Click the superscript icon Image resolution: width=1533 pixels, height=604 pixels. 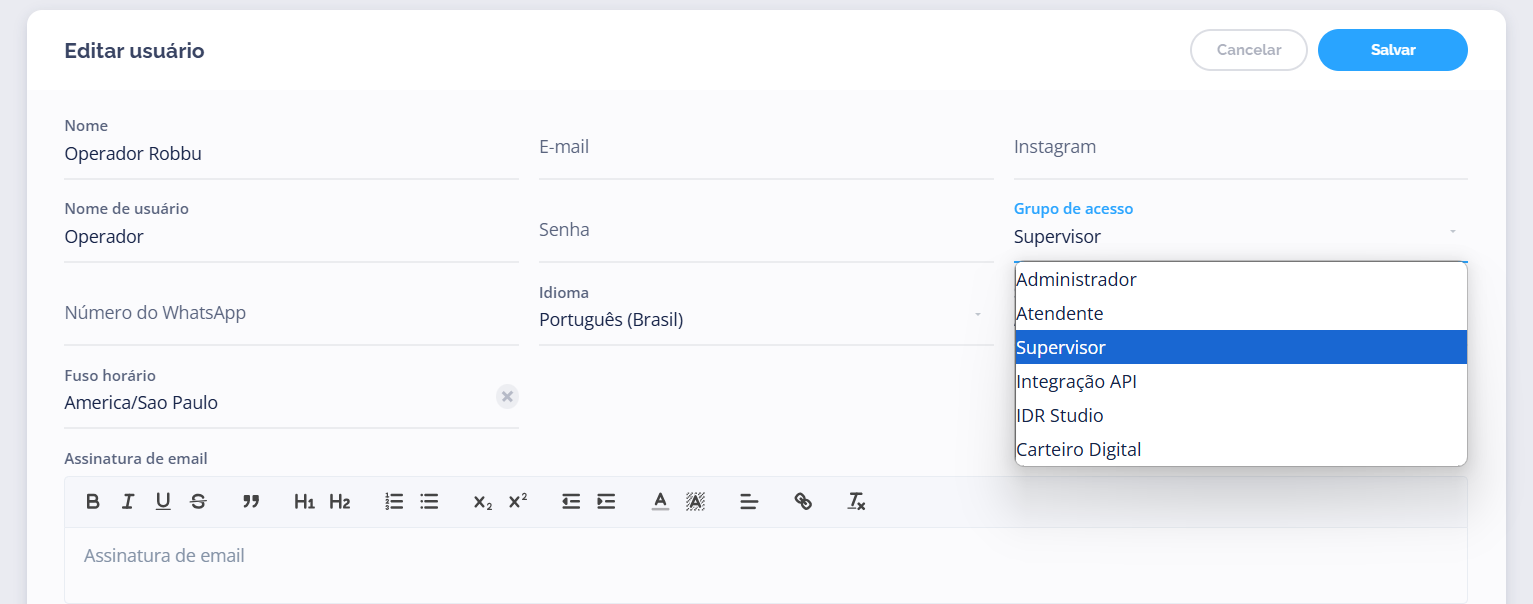[518, 502]
